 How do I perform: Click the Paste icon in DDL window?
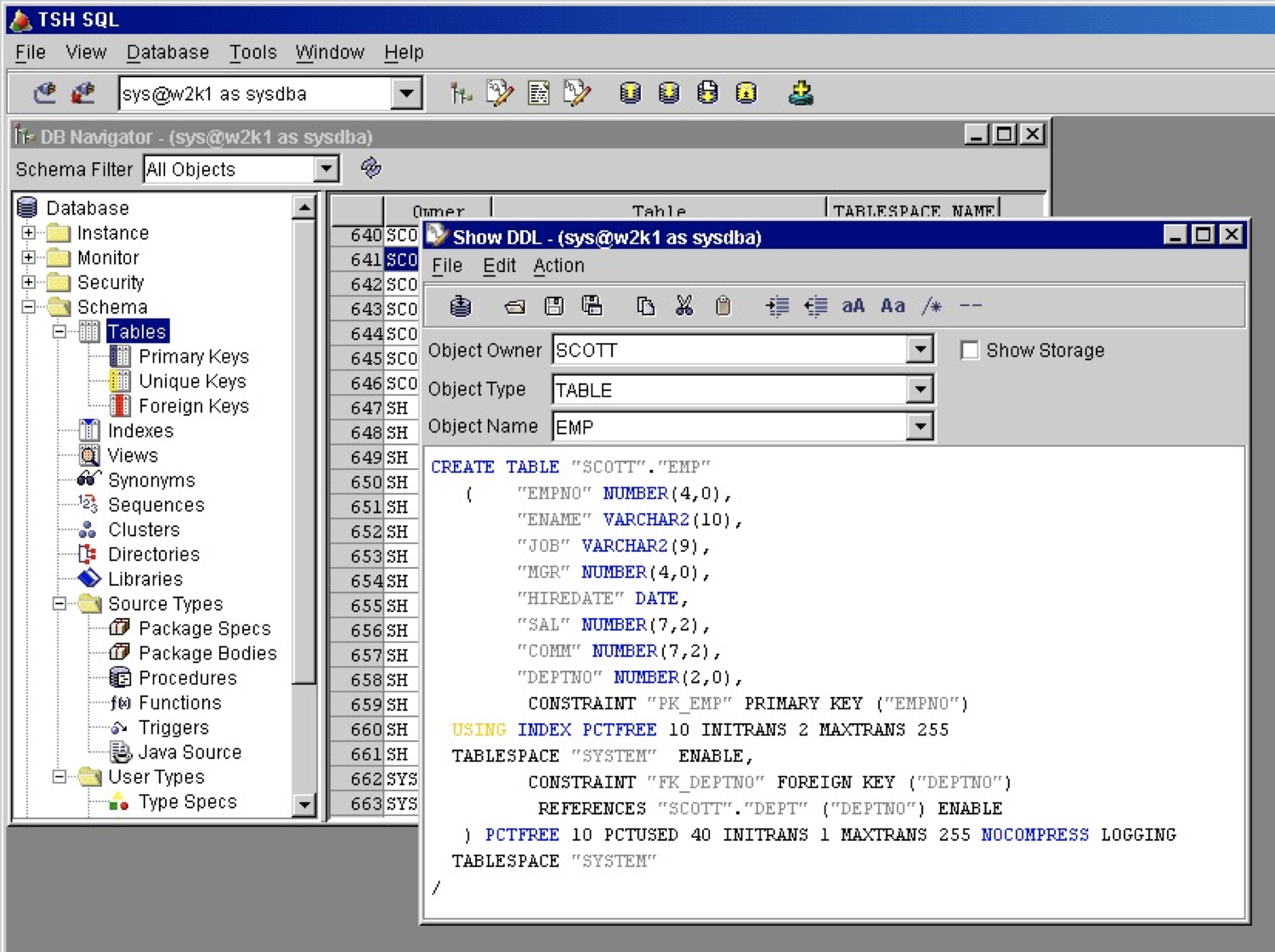[x=722, y=306]
